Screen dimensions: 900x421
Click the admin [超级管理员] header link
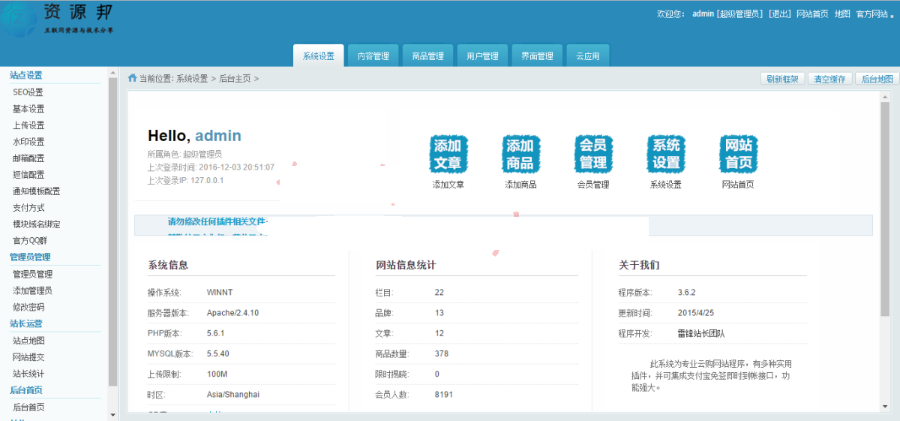click(x=728, y=14)
